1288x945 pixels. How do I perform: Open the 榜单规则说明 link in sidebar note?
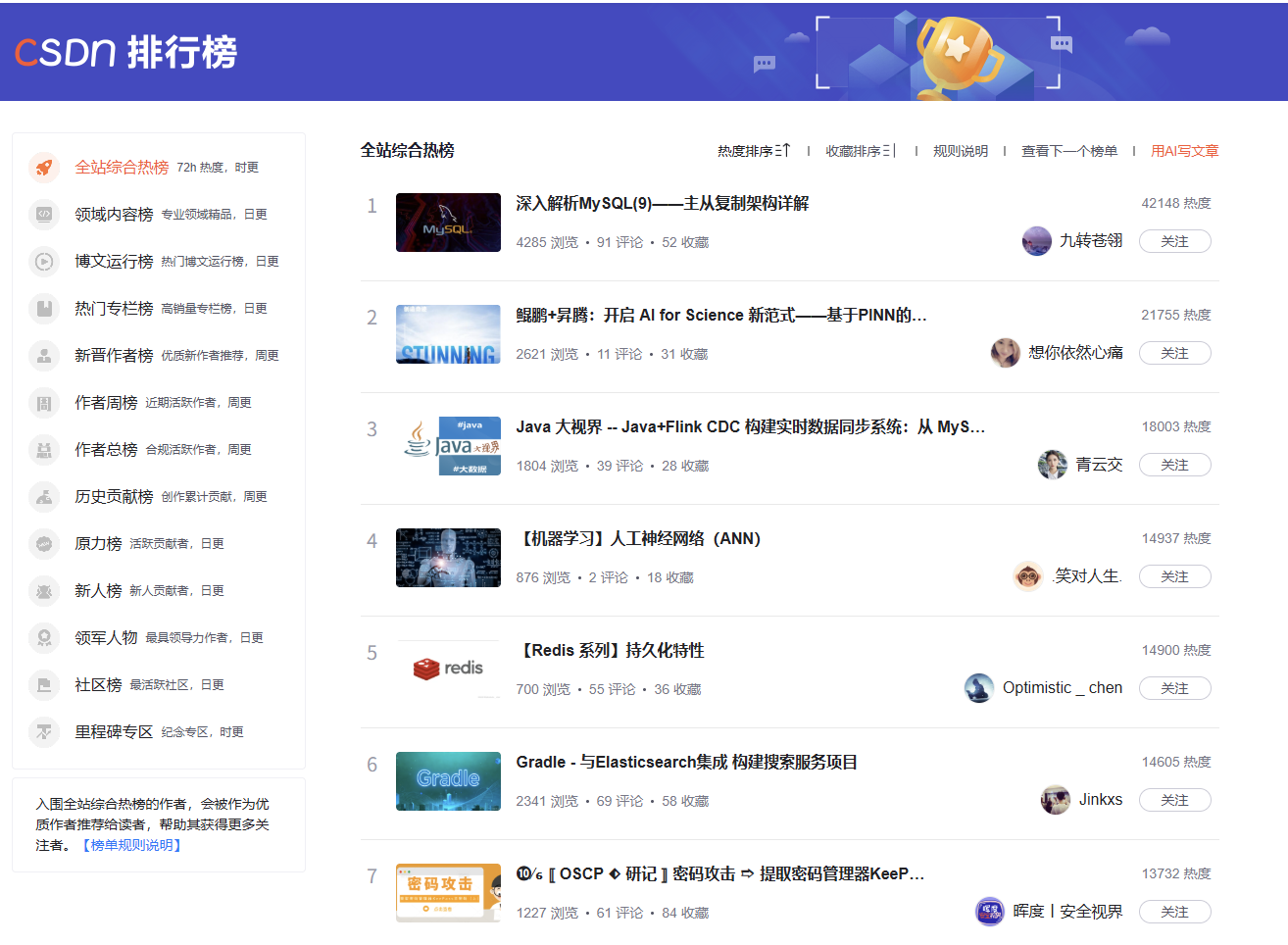tap(132, 845)
